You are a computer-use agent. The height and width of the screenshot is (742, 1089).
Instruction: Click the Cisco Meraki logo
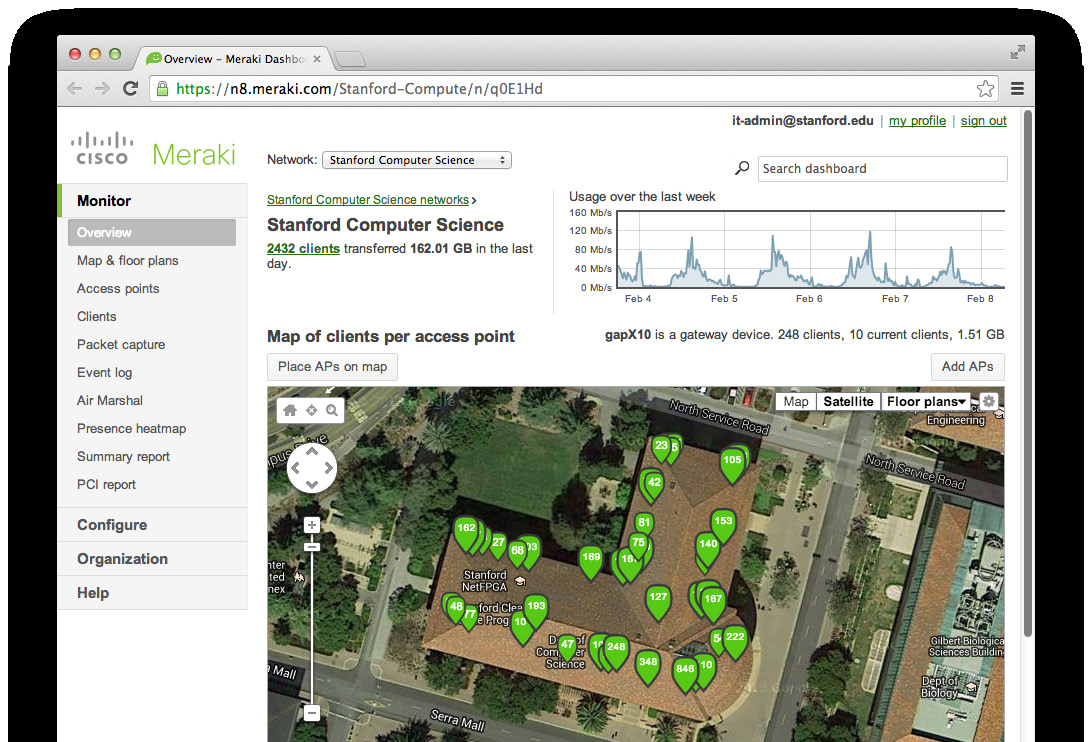click(153, 149)
